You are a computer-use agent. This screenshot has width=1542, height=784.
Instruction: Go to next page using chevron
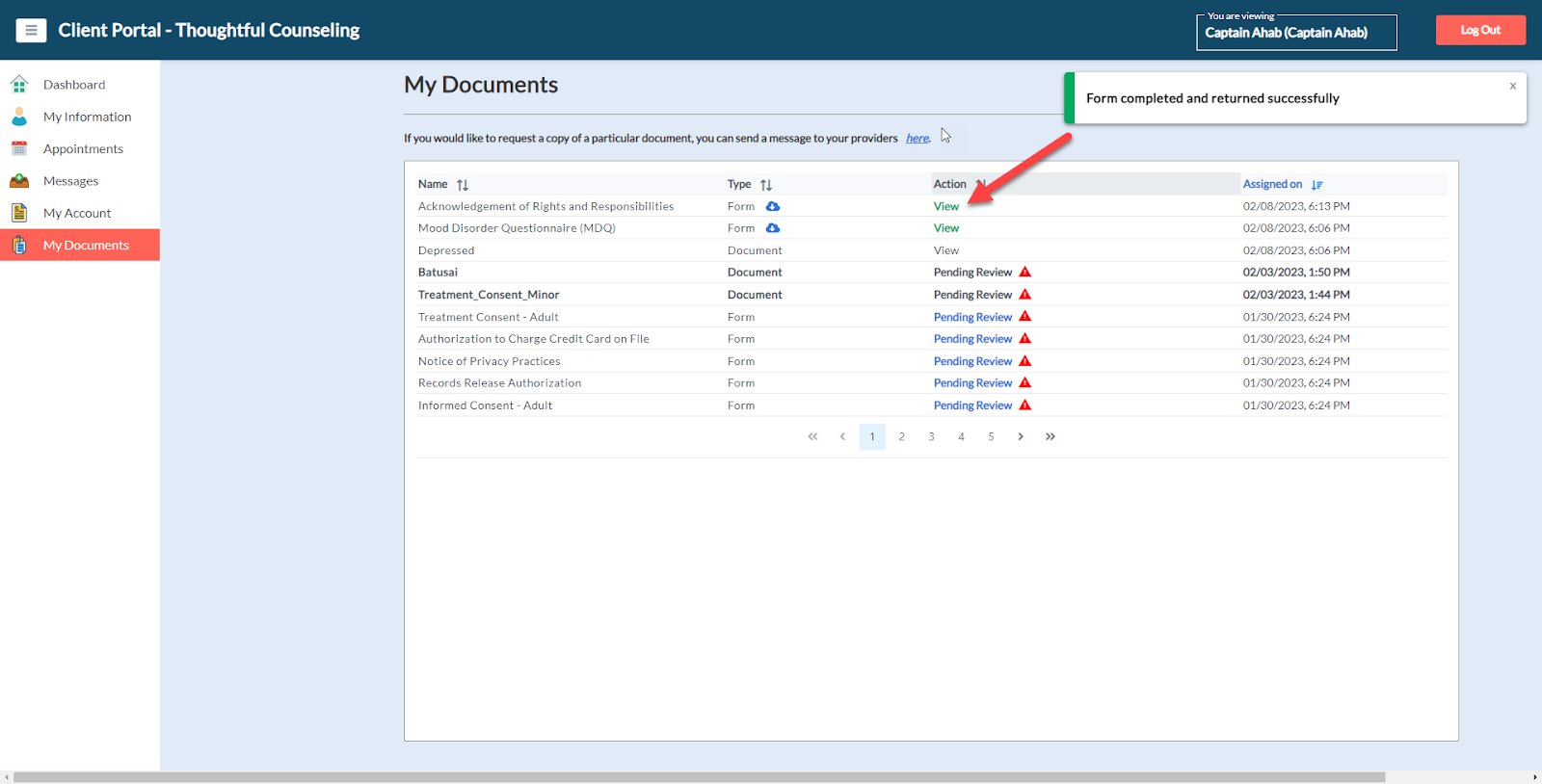(x=1021, y=437)
